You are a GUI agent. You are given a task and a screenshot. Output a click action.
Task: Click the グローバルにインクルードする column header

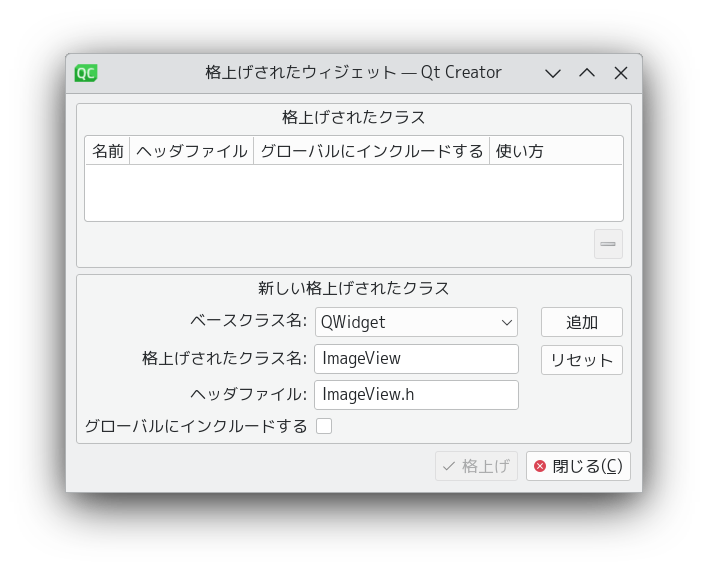(x=372, y=151)
